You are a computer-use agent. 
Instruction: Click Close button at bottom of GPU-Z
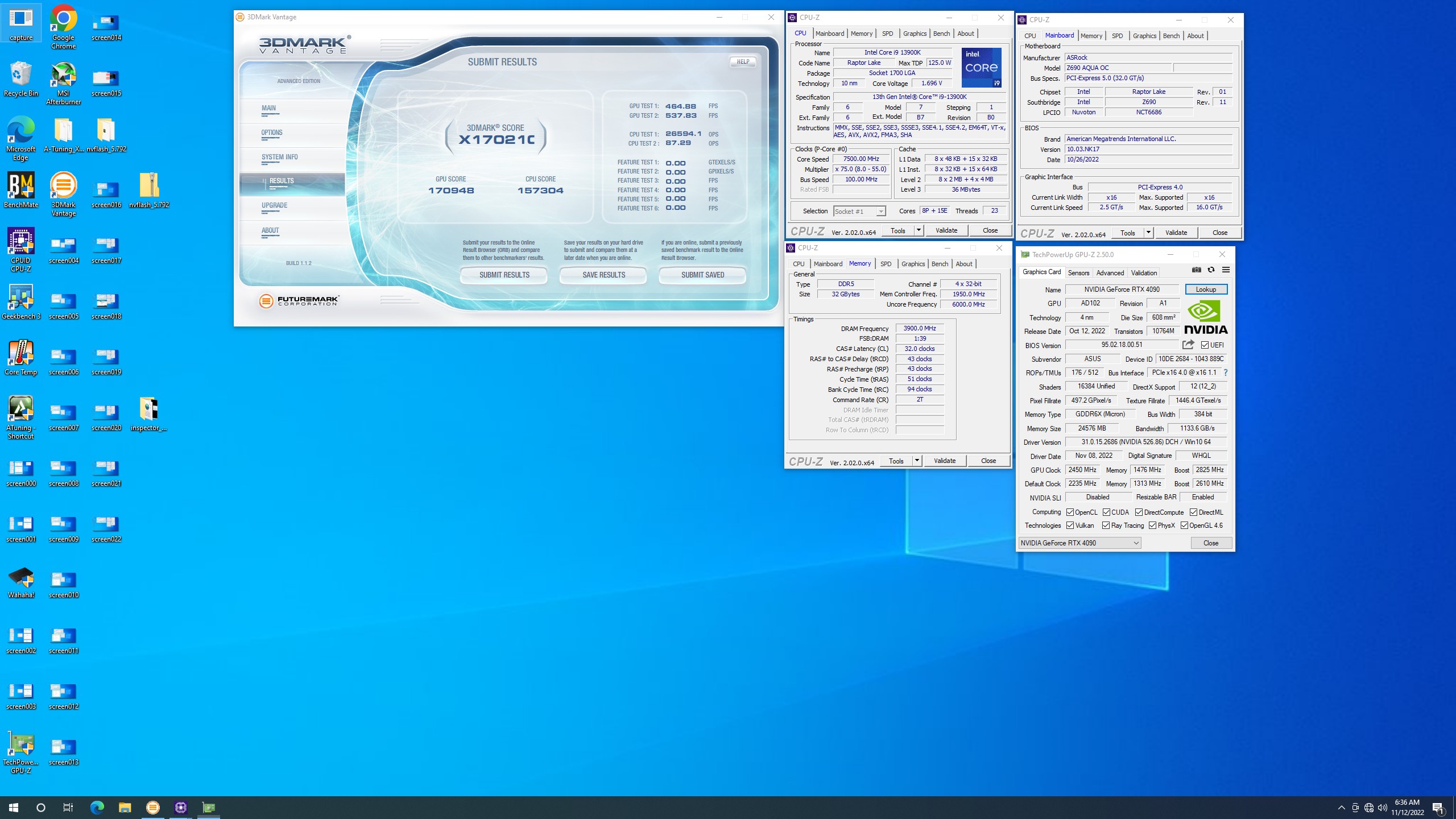pos(1211,543)
